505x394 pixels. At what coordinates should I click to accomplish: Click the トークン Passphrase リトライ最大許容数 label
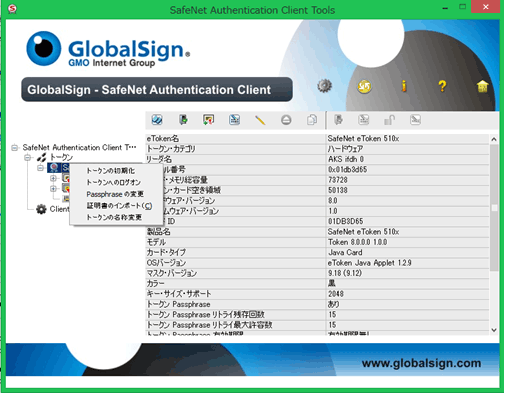pos(209,325)
